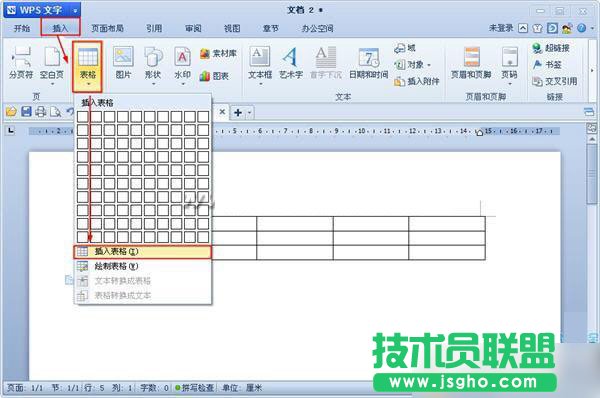This screenshot has width=600, height=398.
Task: Open the 形状 shapes tool
Action: click(153, 65)
